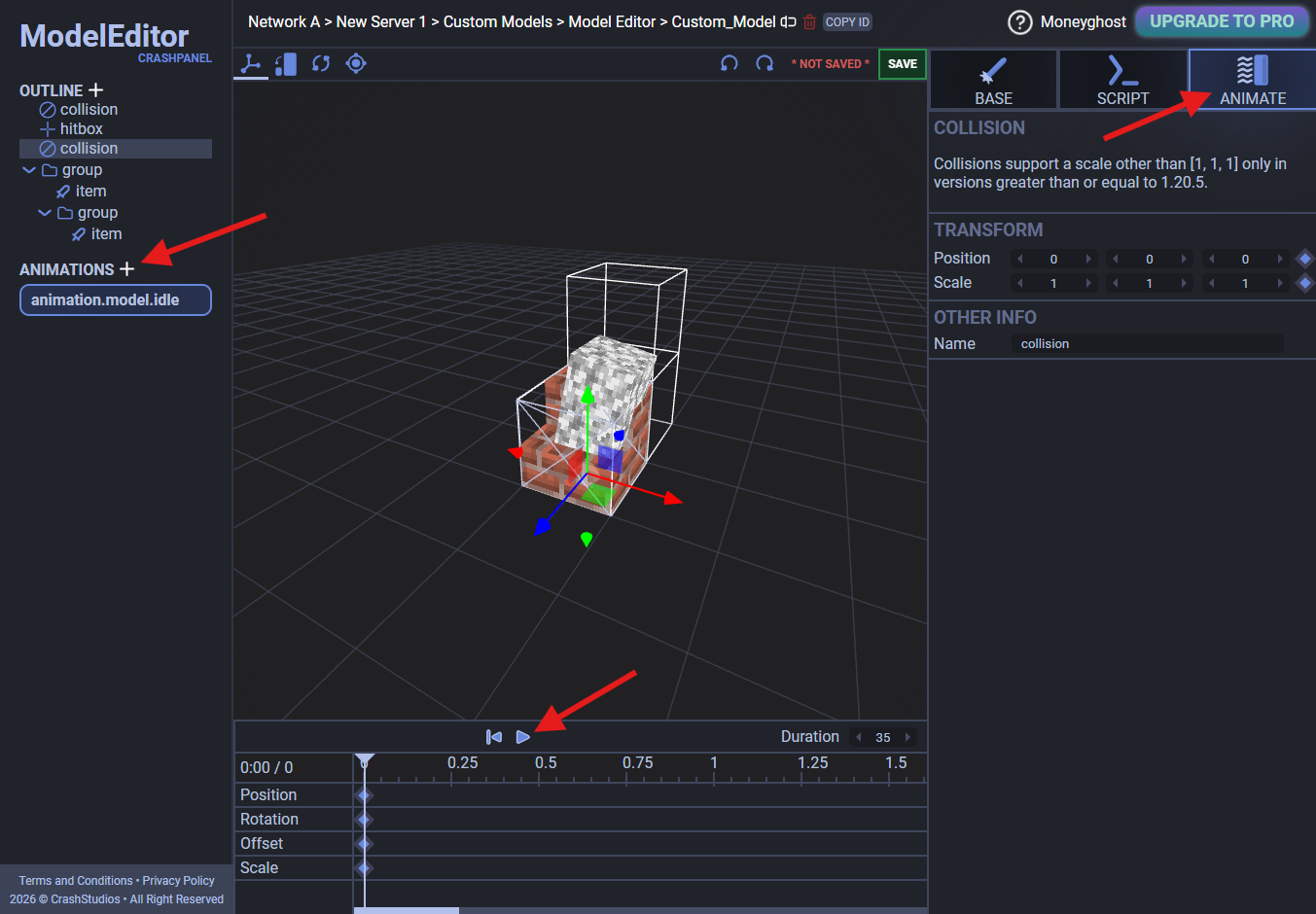
Task: Click the undo arrow icon
Action: pyautogui.click(x=729, y=64)
